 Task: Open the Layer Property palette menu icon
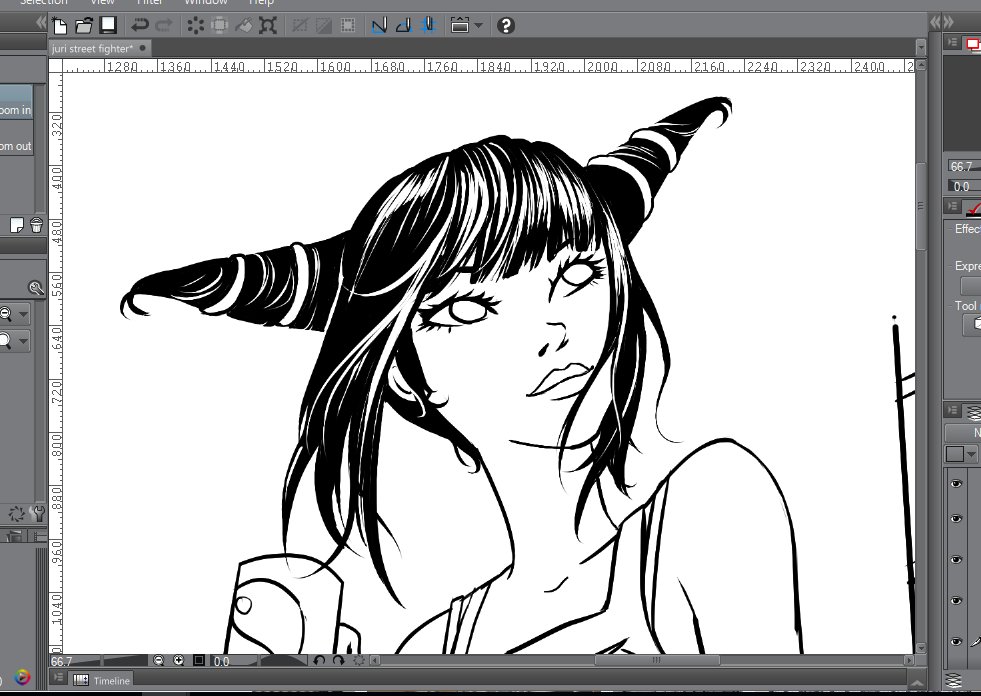pos(953,206)
